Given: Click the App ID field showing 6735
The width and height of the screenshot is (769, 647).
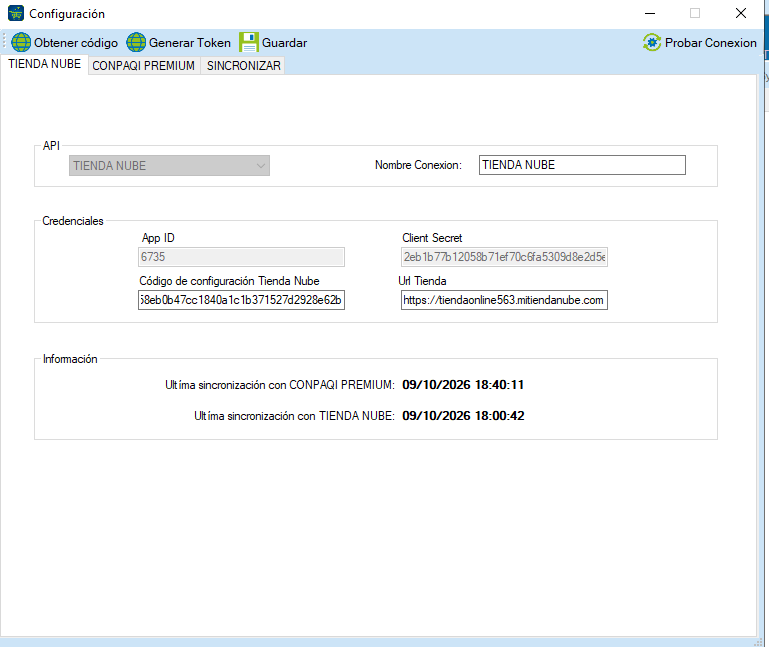Looking at the screenshot, I should click(x=241, y=257).
